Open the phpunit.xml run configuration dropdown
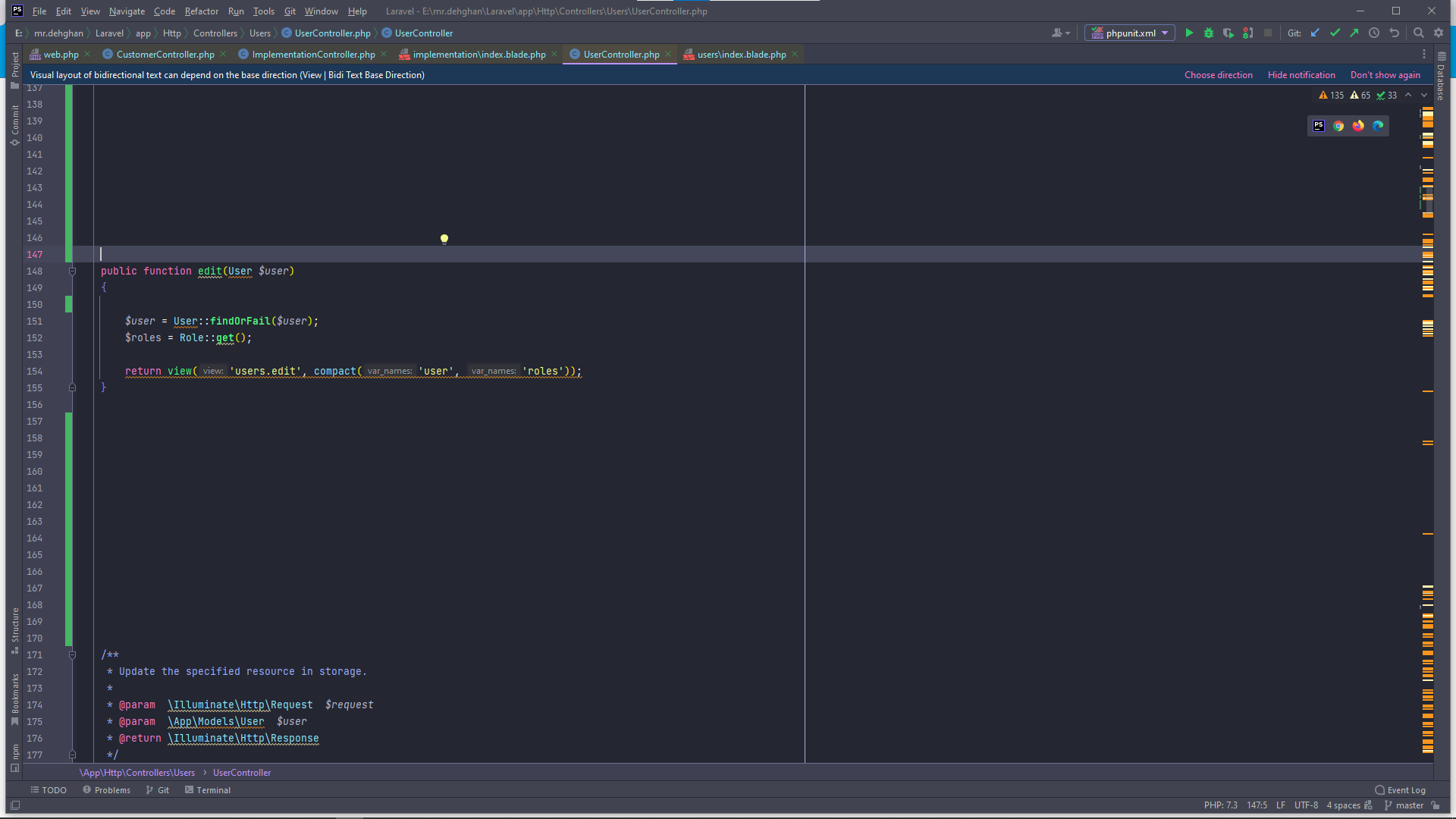The height and width of the screenshot is (819, 1456). coord(1130,33)
